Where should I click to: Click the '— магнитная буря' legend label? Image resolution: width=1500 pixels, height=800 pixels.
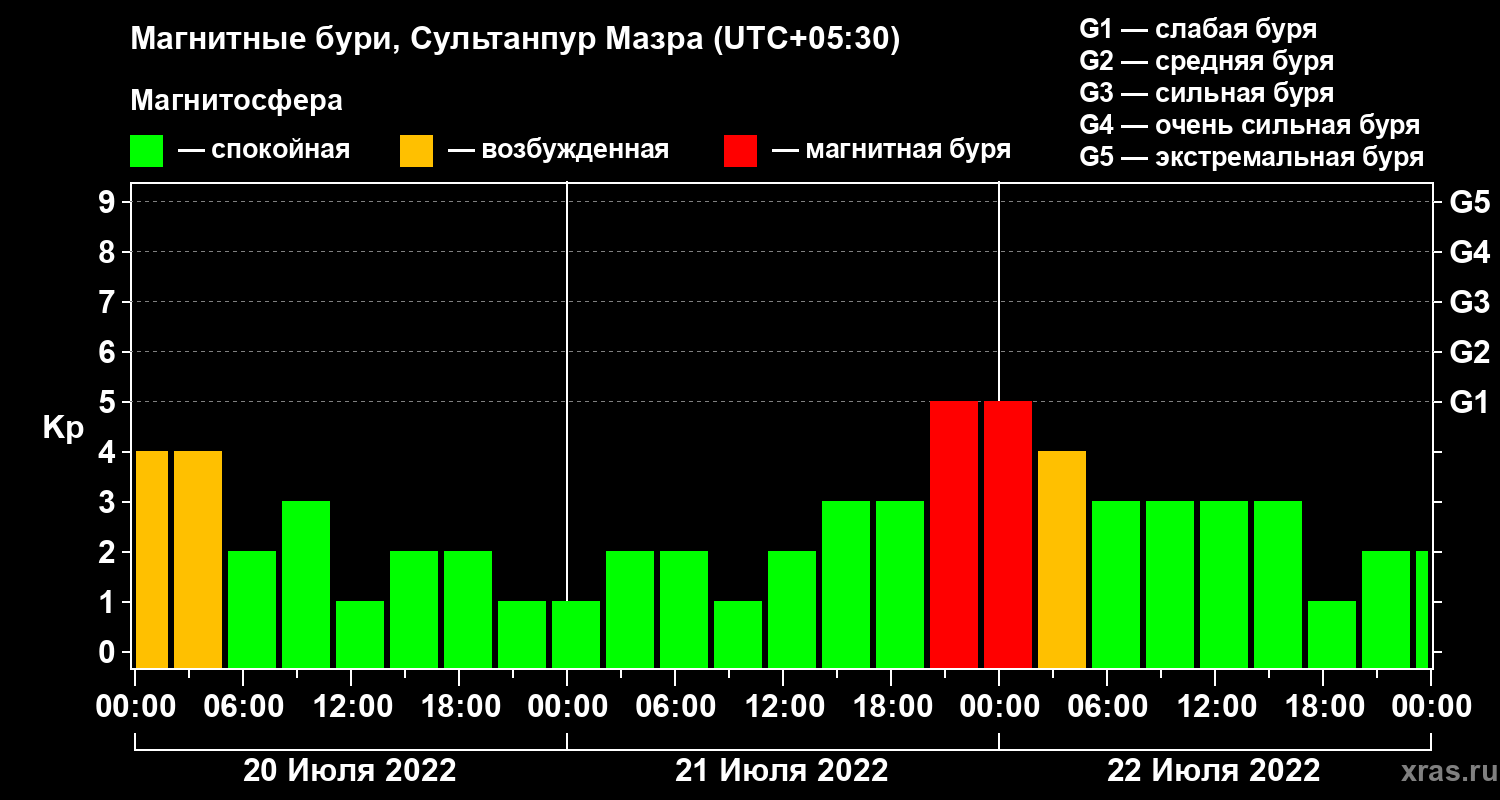pyautogui.click(x=891, y=151)
